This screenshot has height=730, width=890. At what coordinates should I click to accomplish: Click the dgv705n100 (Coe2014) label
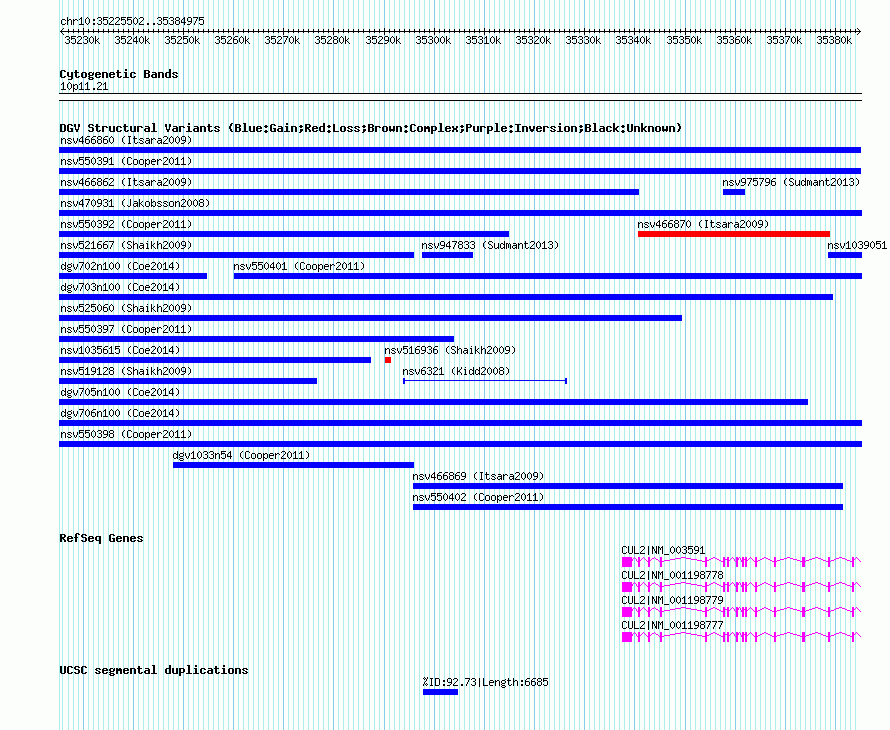120,392
